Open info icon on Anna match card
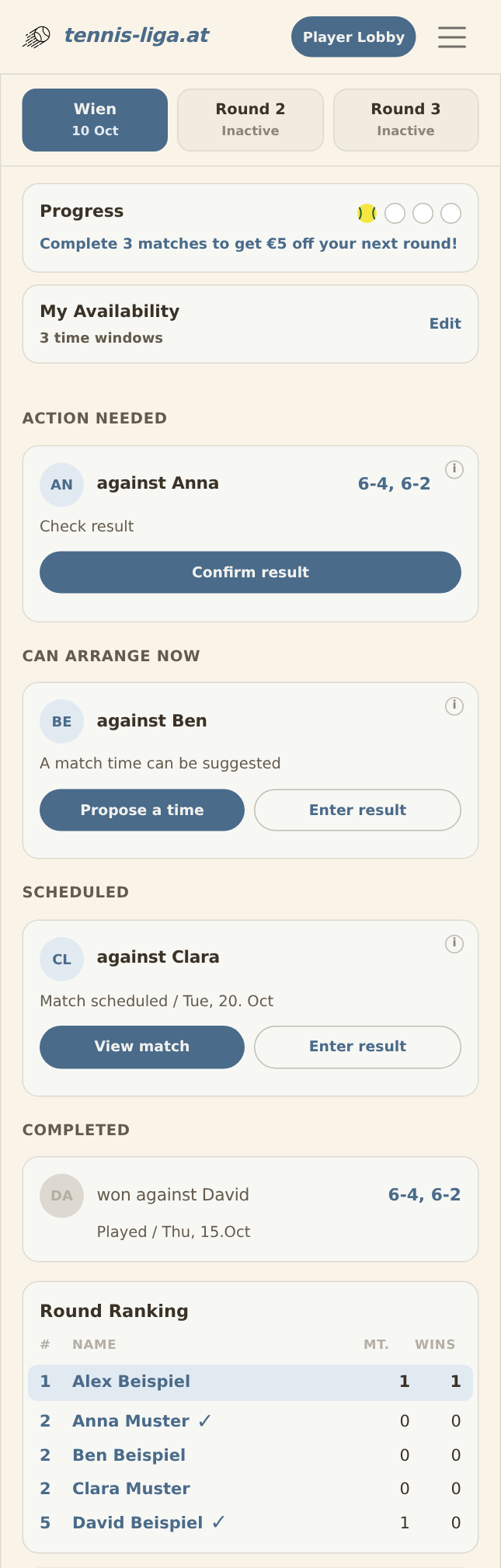This screenshot has width=501, height=1568. coord(454,469)
